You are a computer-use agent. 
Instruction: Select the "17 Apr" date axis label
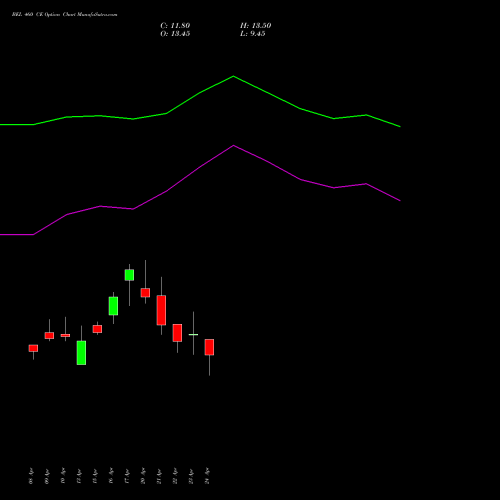click(x=127, y=476)
